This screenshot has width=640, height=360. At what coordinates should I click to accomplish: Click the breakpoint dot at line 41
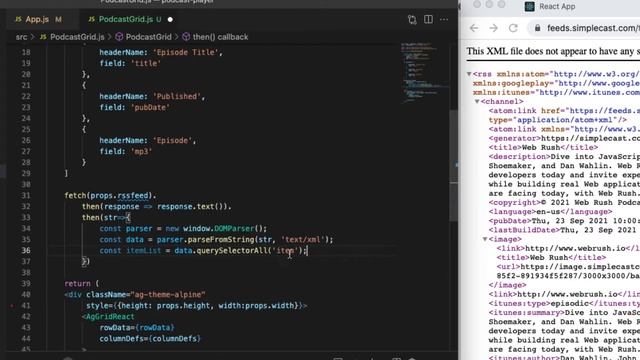[x=12, y=305]
